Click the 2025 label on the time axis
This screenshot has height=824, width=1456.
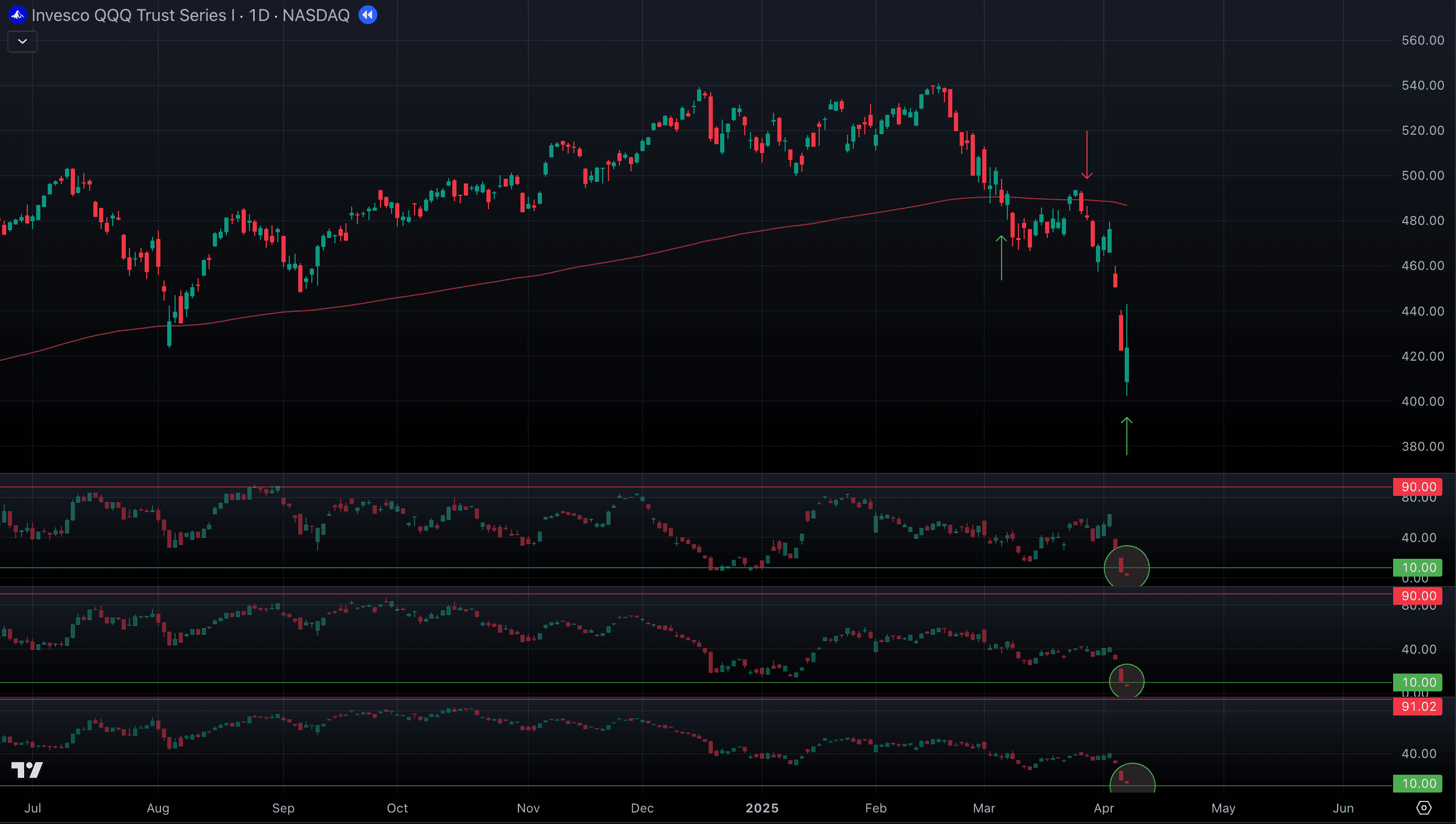(x=762, y=808)
